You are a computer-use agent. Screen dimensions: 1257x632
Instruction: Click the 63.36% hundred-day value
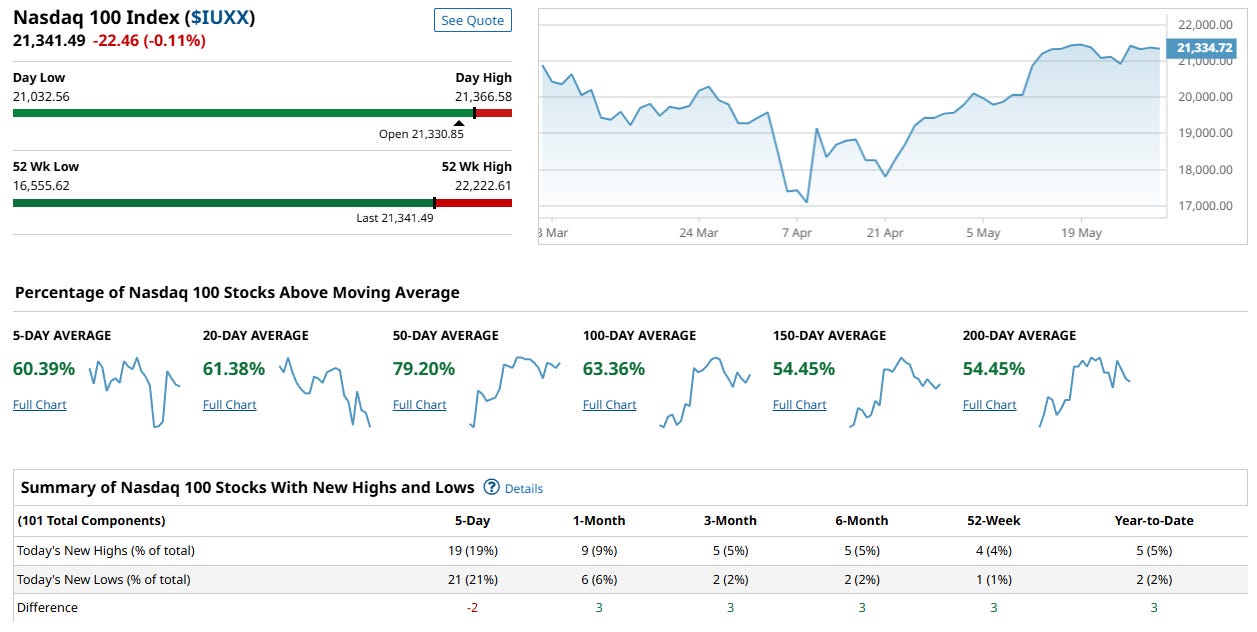pyautogui.click(x=614, y=369)
